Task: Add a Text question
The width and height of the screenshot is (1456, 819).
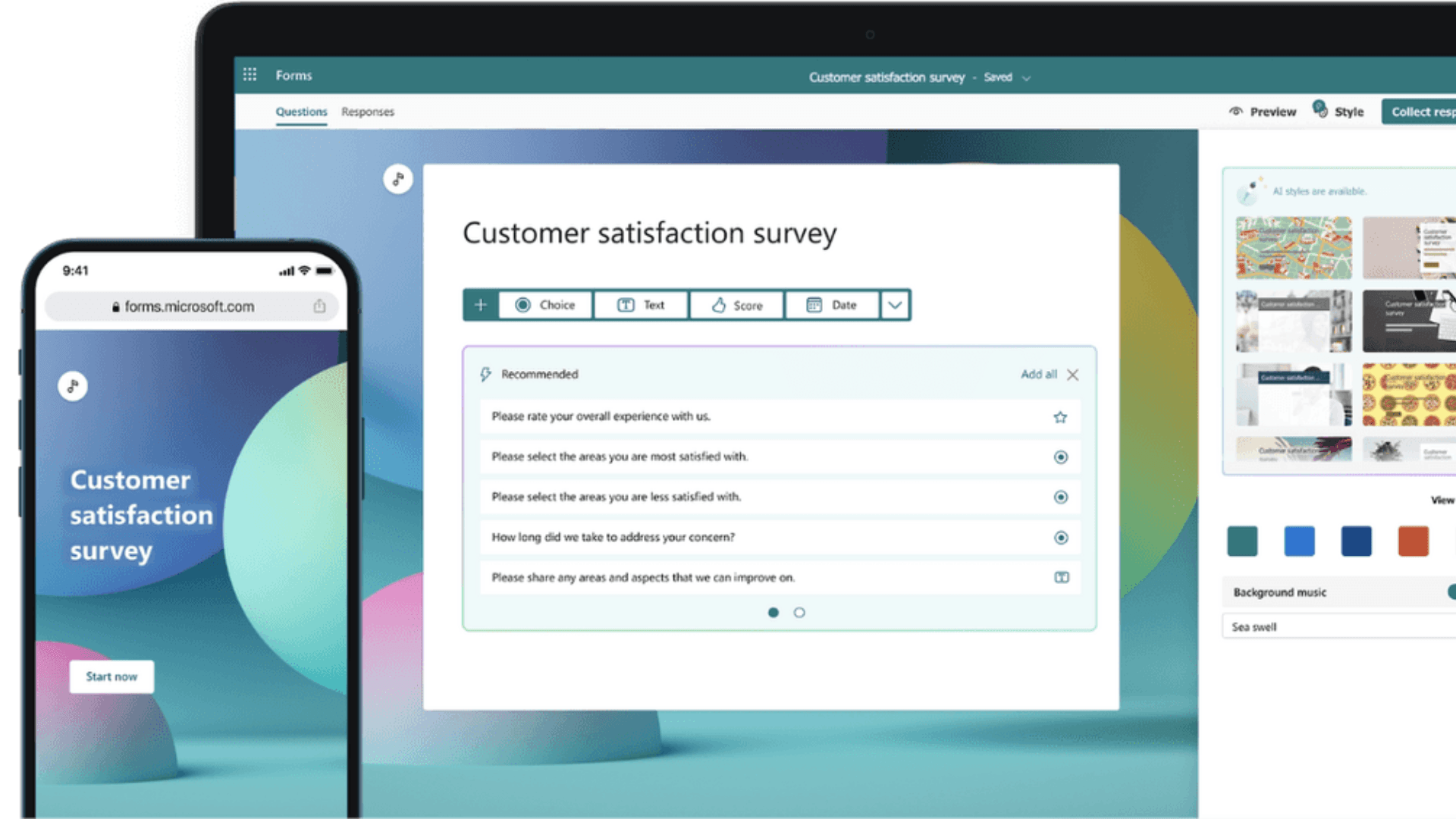Action: [641, 305]
